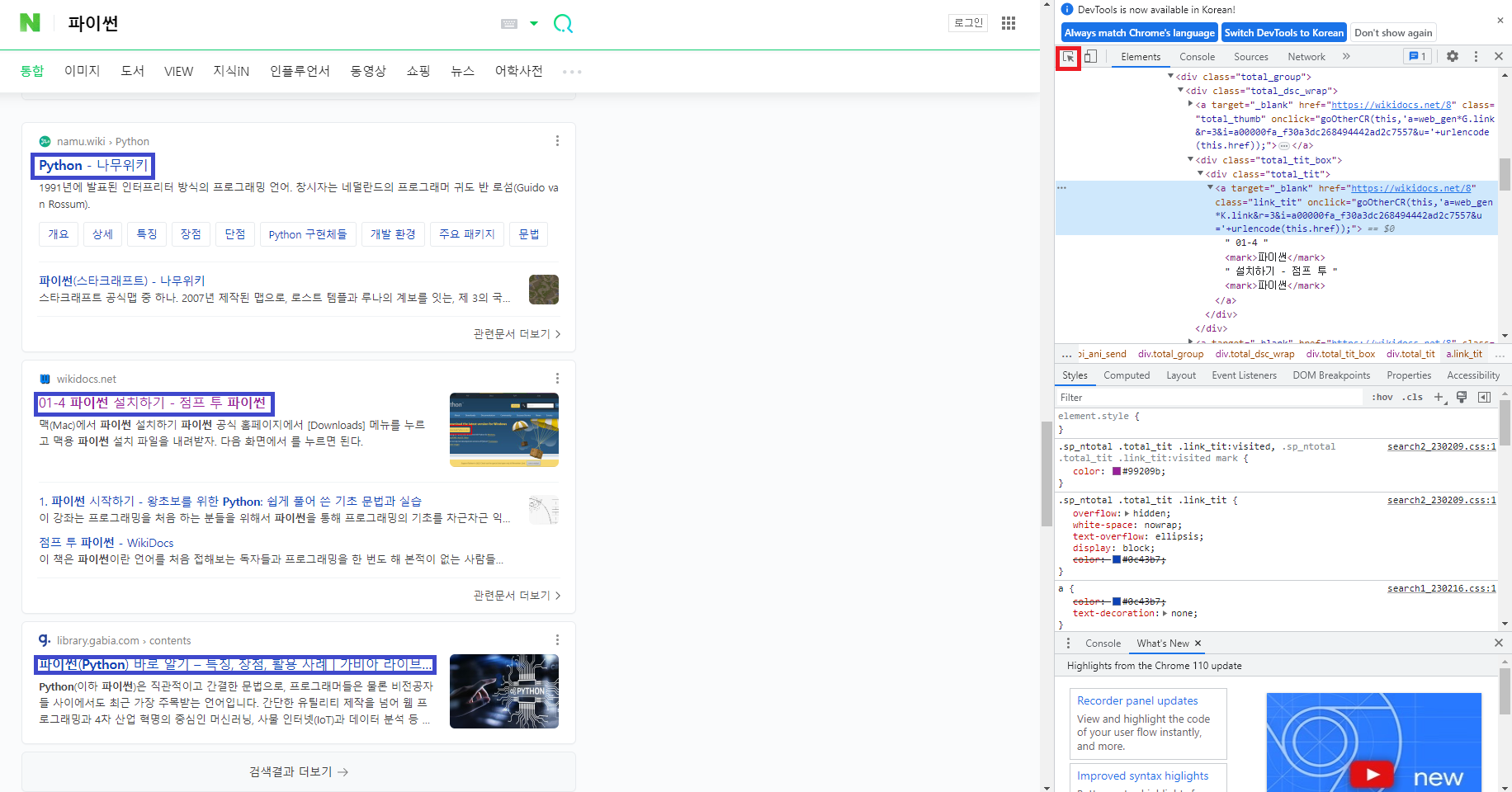This screenshot has width=1512, height=792.
Task: Expand the overflow shorthand triangle
Action: click(1127, 513)
